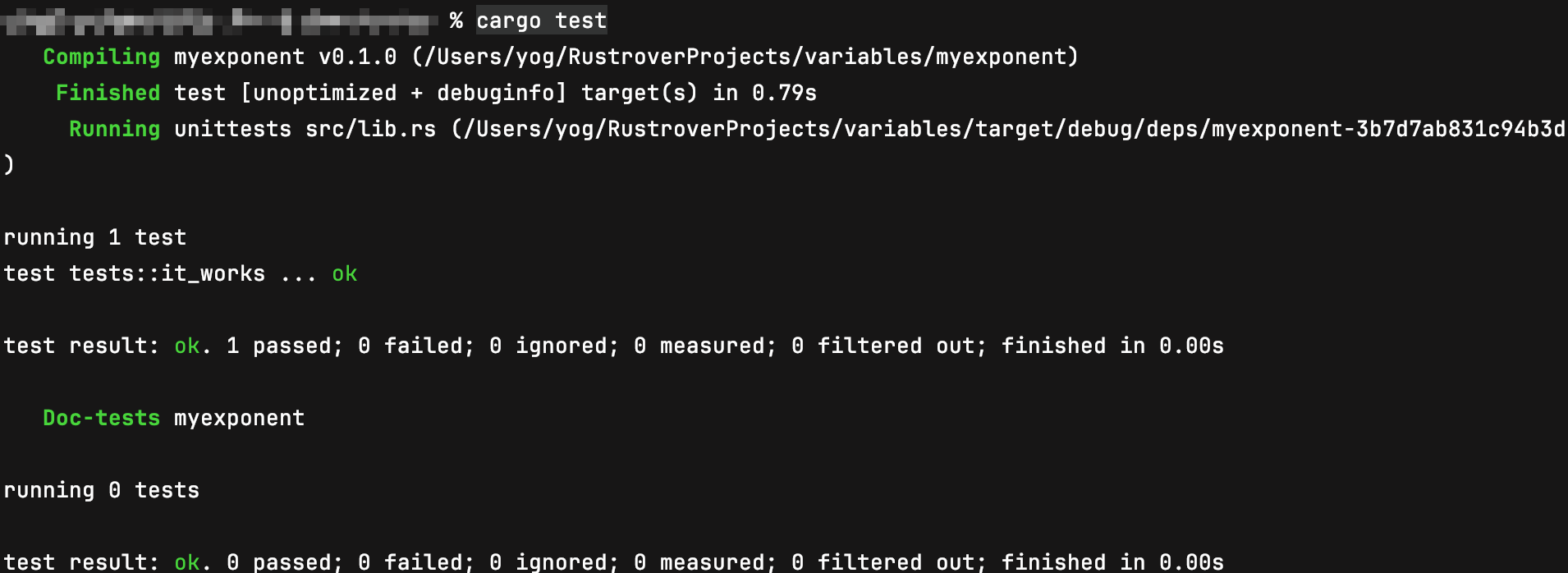Click the green Running status word

tap(115, 129)
